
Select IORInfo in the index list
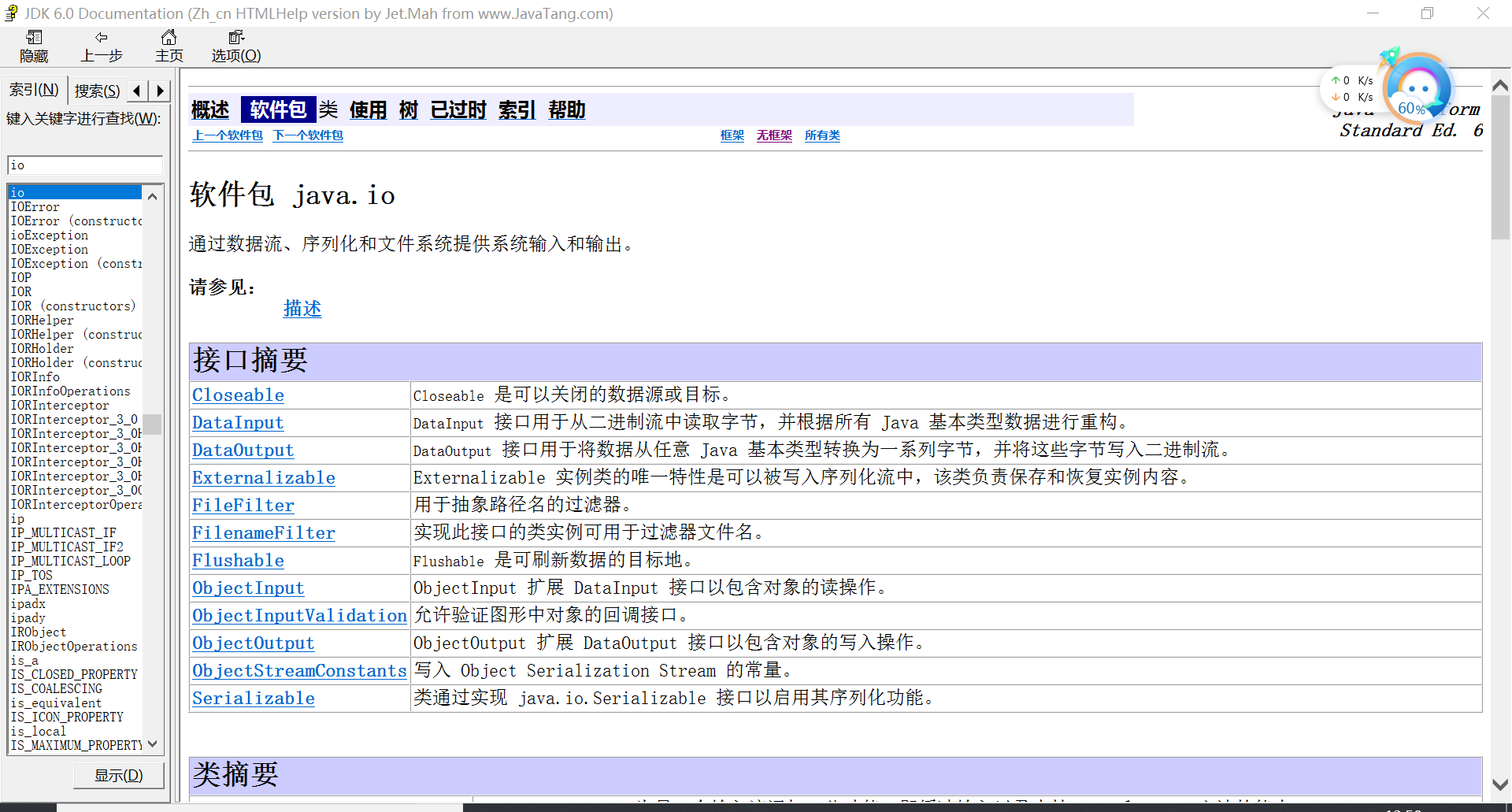coord(35,377)
